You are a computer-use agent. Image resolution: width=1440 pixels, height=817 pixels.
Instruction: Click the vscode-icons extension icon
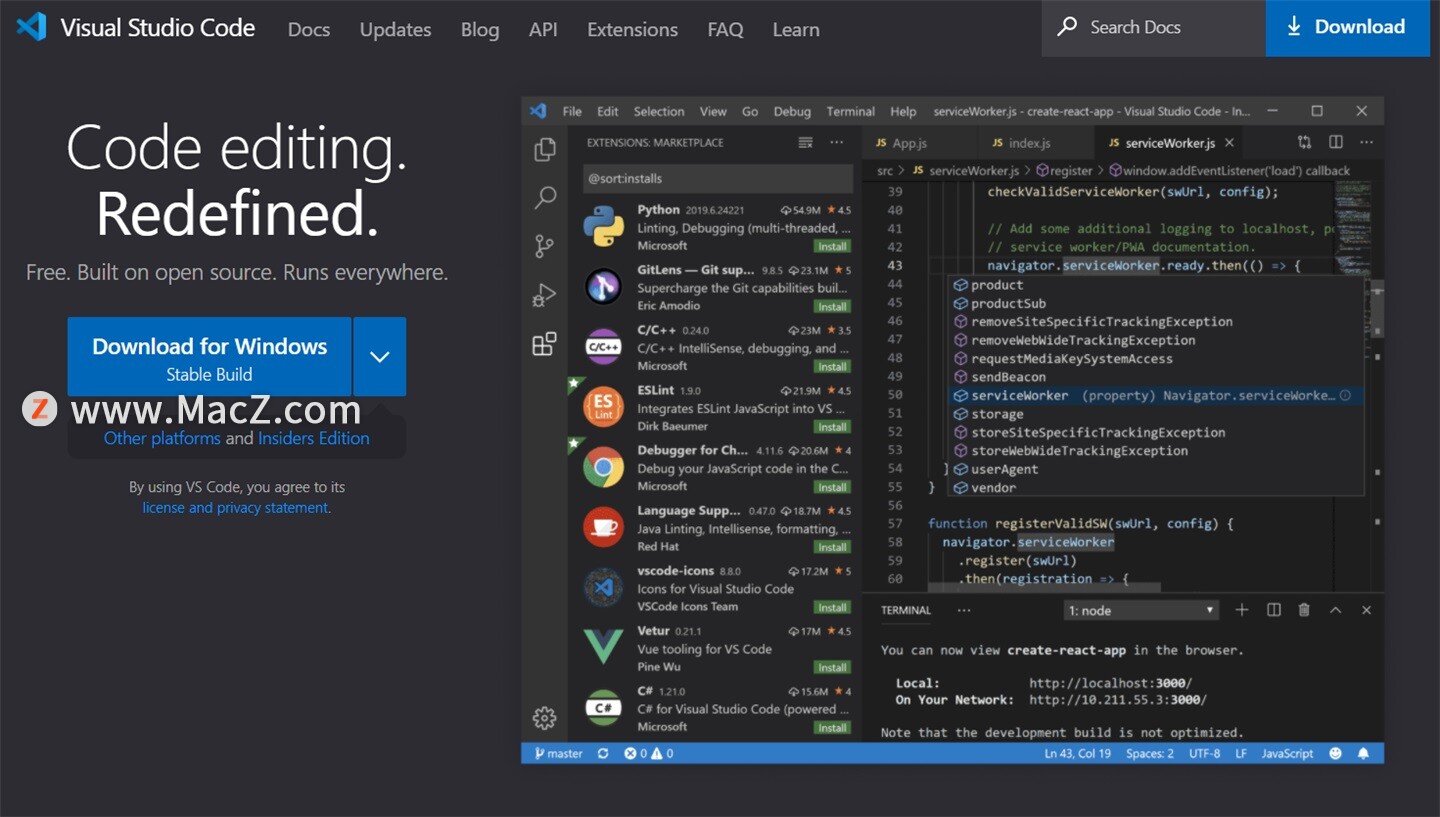pos(603,588)
